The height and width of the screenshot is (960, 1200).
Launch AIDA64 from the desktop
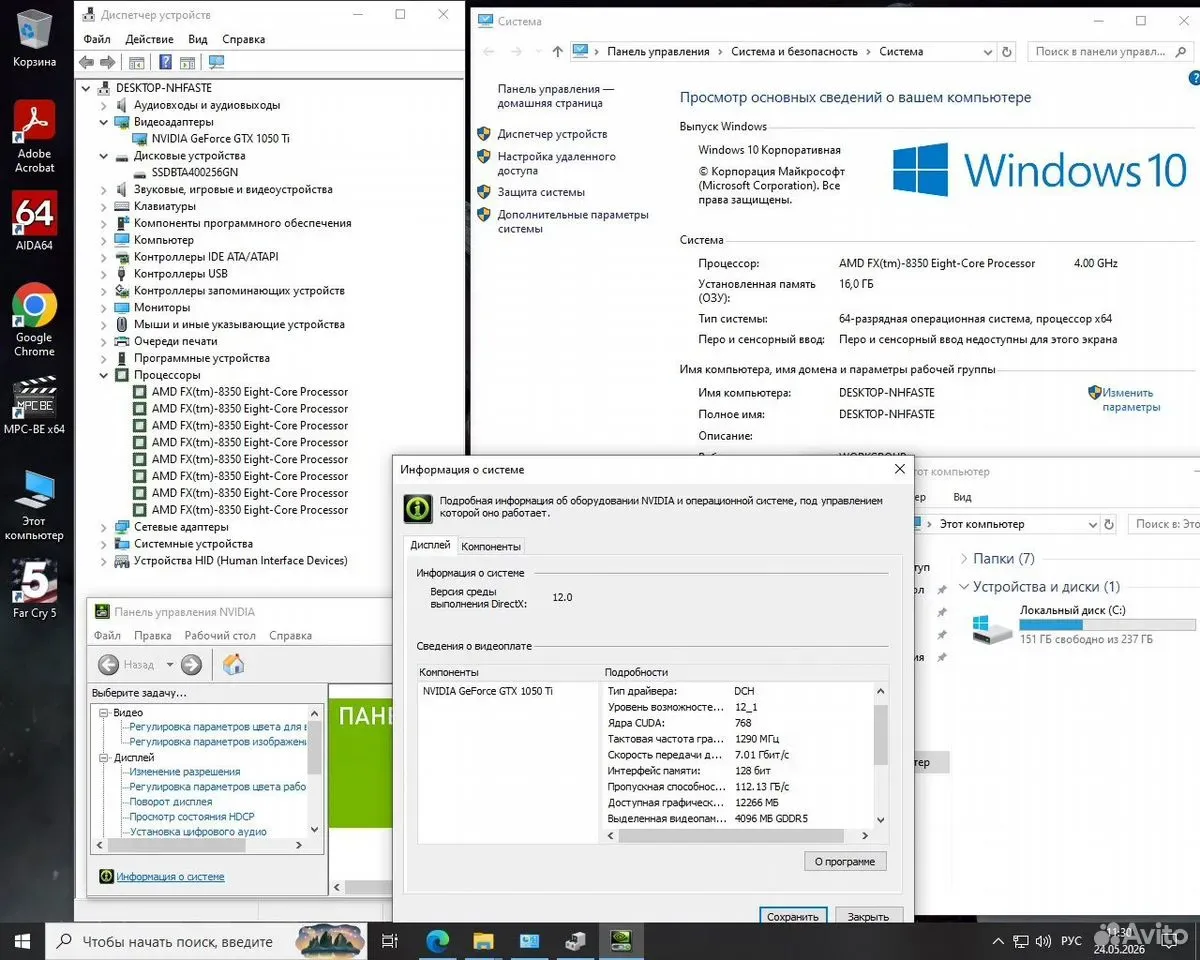coord(35,222)
